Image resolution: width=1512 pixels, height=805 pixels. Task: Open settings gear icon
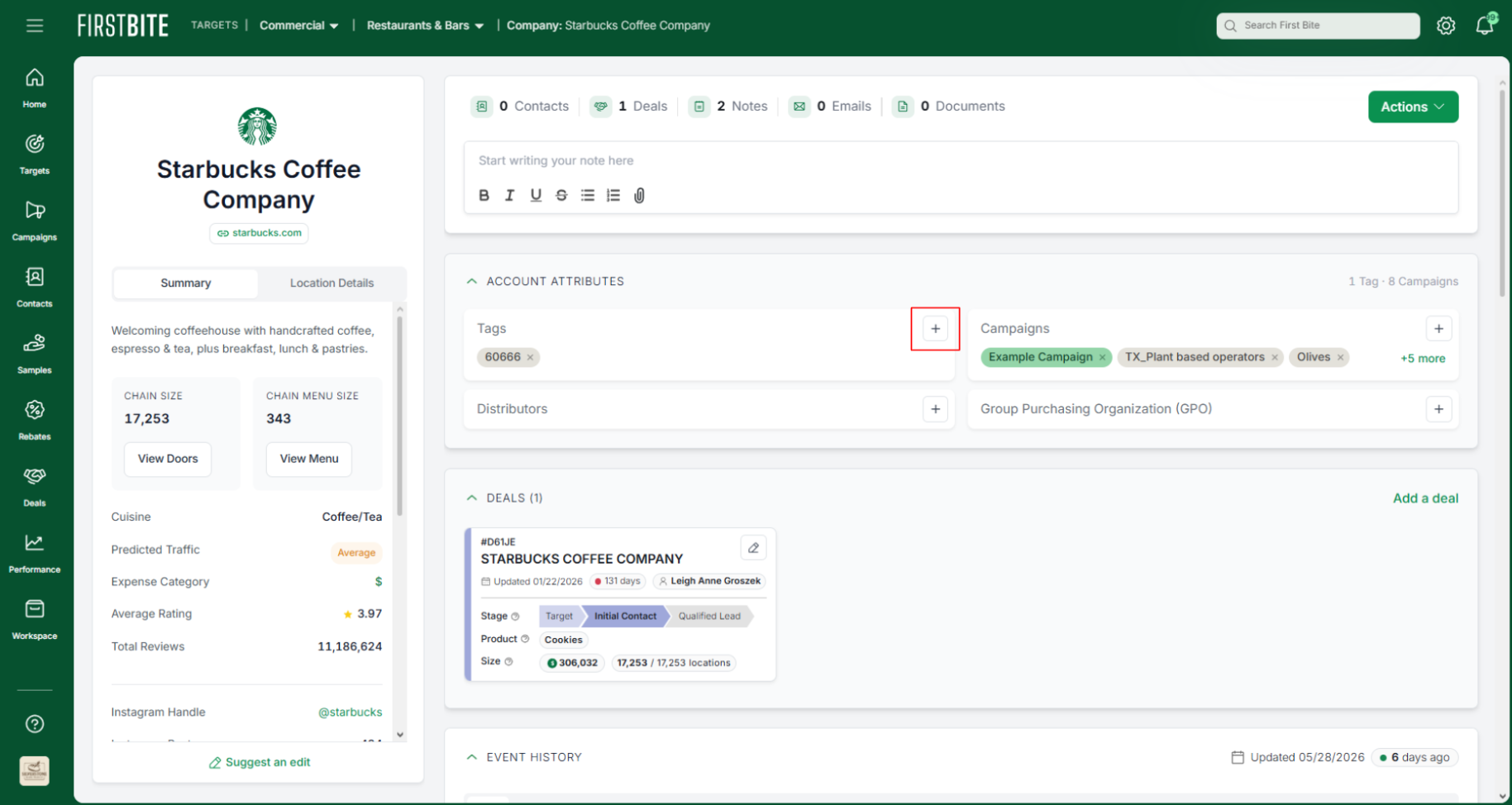1446,26
